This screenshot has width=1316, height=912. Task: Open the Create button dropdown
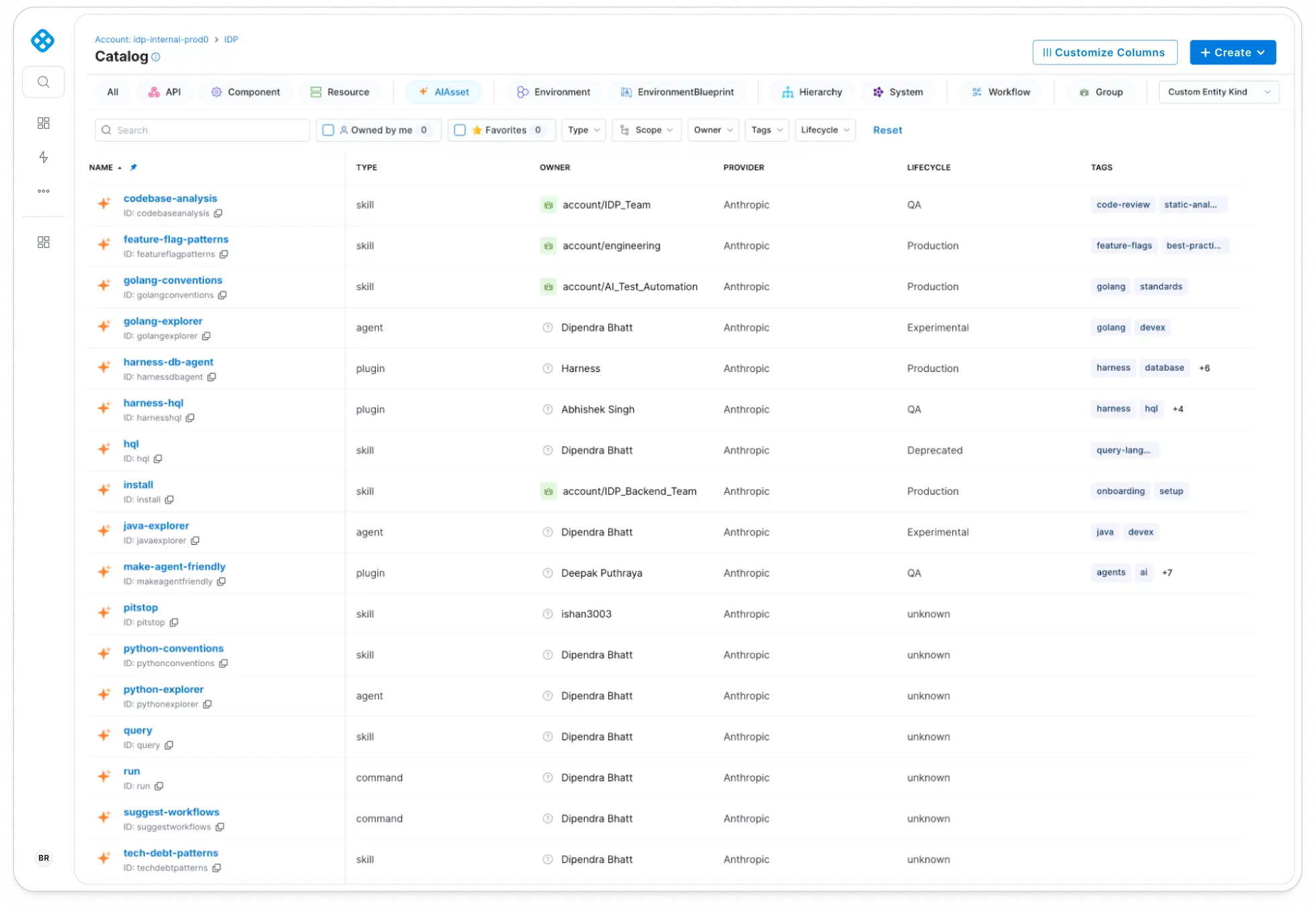coord(1232,52)
